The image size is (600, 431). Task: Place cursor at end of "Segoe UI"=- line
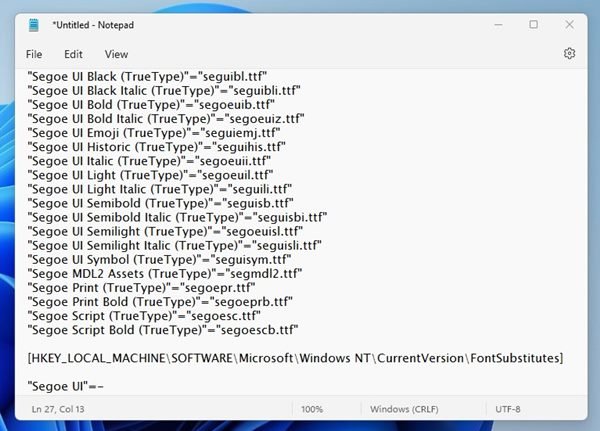tap(104, 387)
